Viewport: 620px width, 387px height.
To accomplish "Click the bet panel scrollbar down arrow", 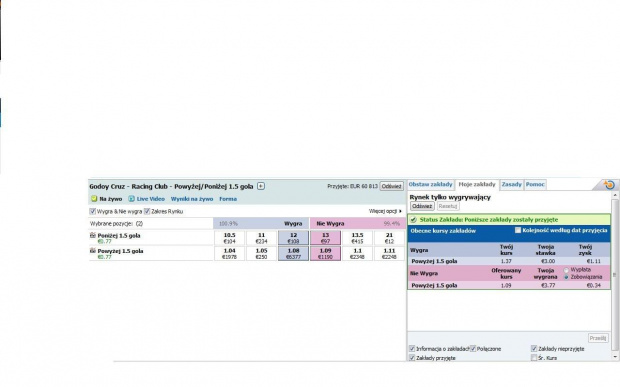I will [614, 357].
